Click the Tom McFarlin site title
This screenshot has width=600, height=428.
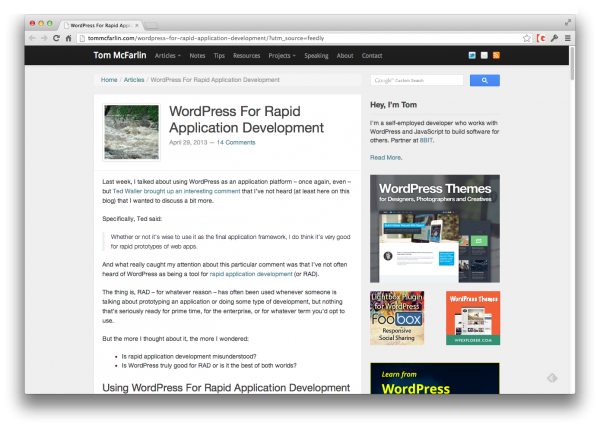click(x=120, y=55)
